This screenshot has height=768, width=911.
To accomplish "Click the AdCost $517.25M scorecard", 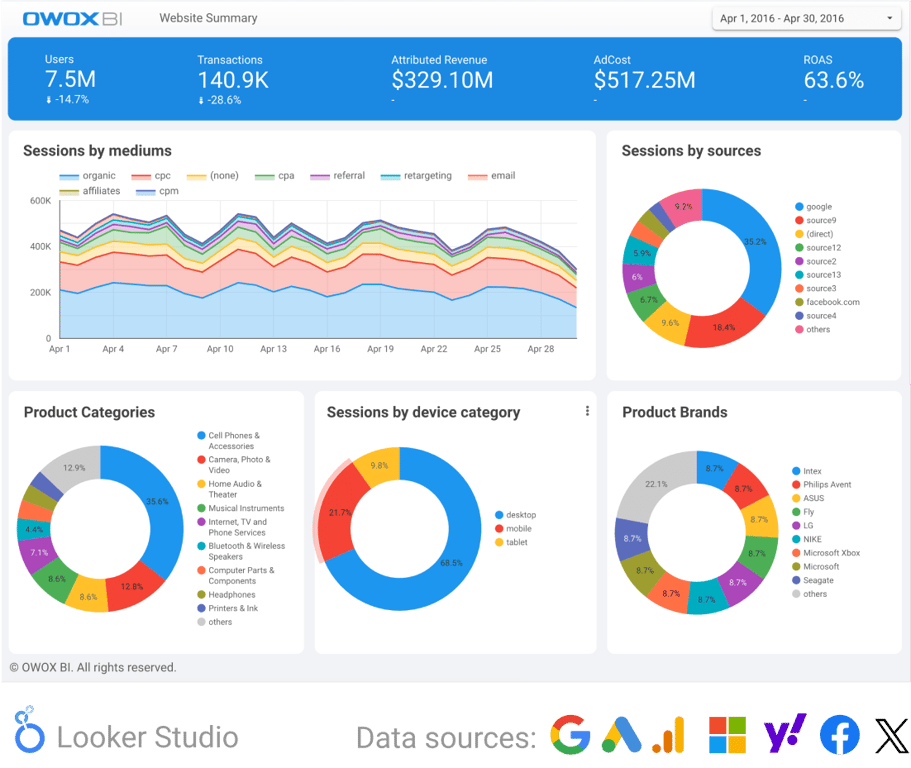I will [x=644, y=80].
